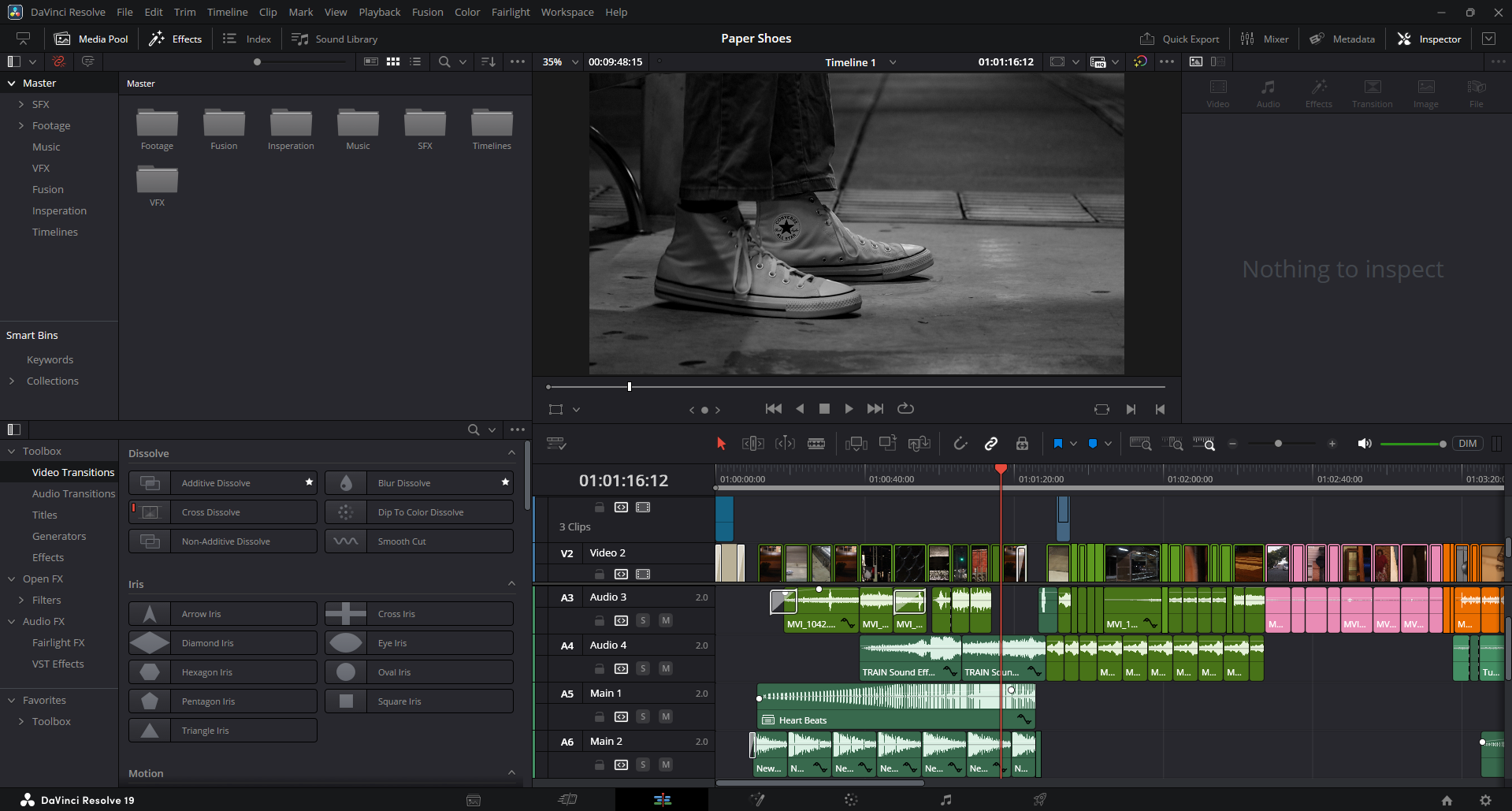Toggle the Linked Selection chain icon
1512x811 pixels.
point(991,444)
